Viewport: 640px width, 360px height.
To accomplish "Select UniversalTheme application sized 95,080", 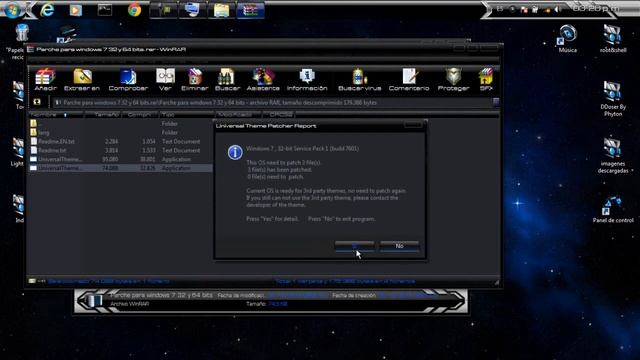I will pyautogui.click(x=120, y=159).
